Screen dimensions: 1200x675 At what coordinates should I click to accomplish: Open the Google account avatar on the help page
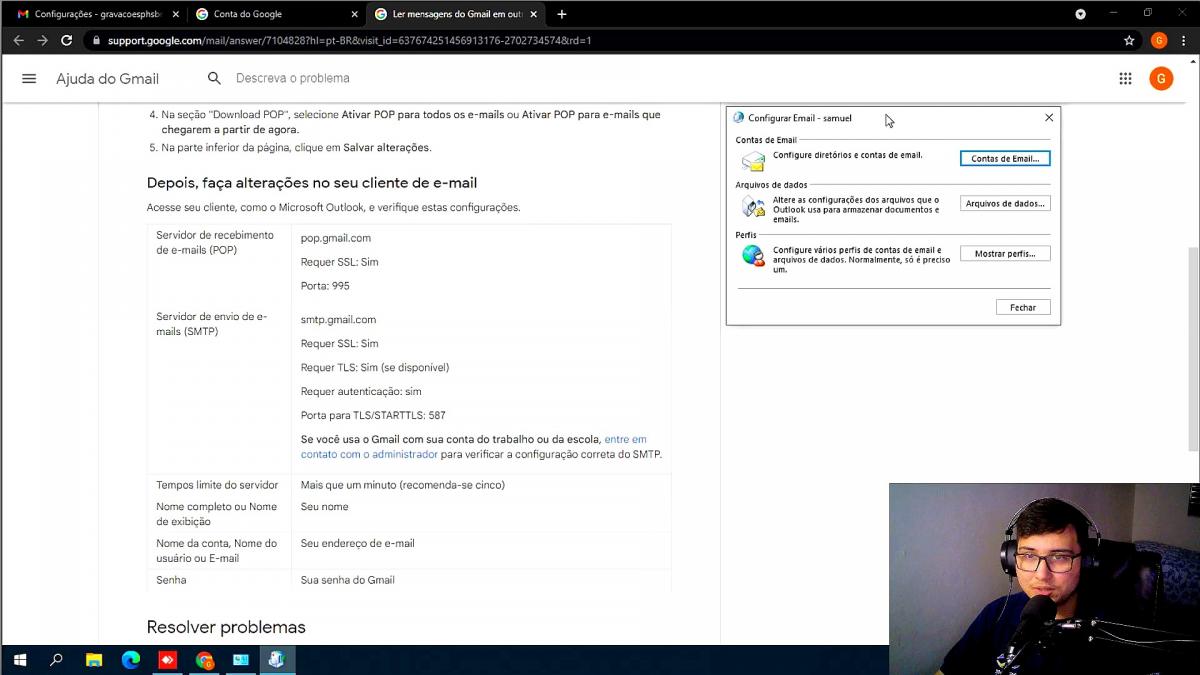(x=1161, y=79)
